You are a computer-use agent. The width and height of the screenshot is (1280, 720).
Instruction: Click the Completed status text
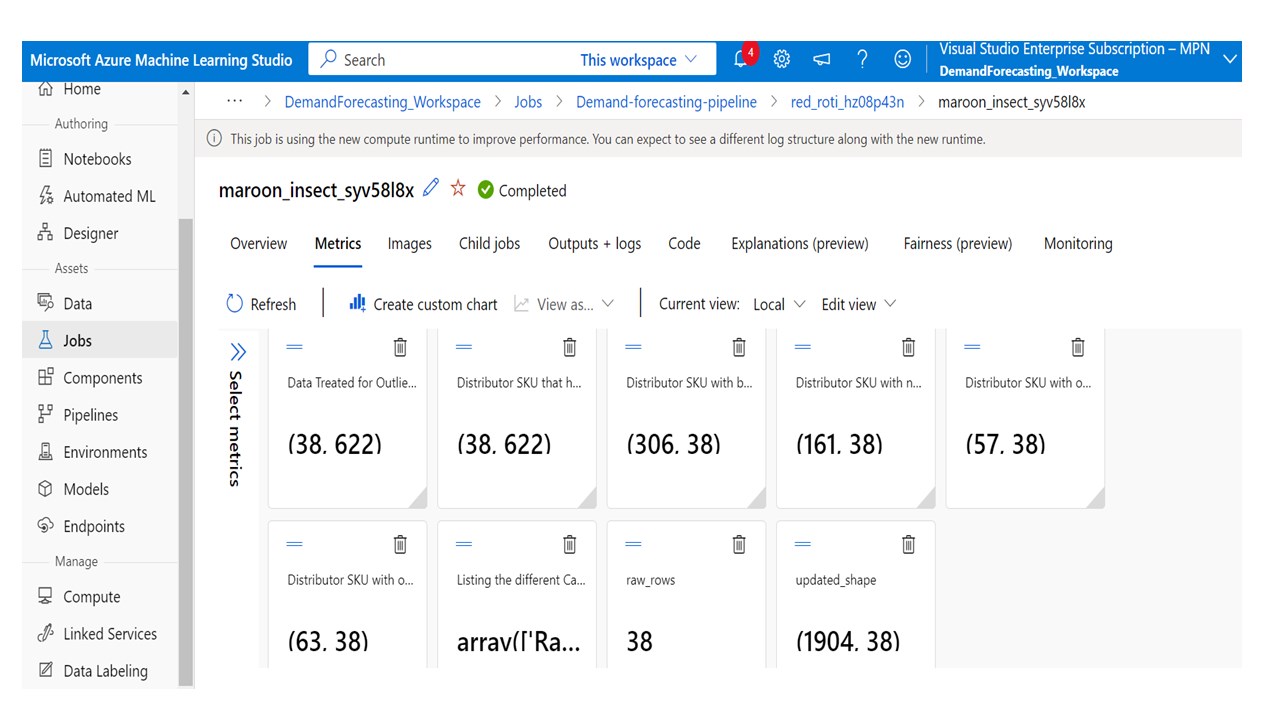(533, 191)
